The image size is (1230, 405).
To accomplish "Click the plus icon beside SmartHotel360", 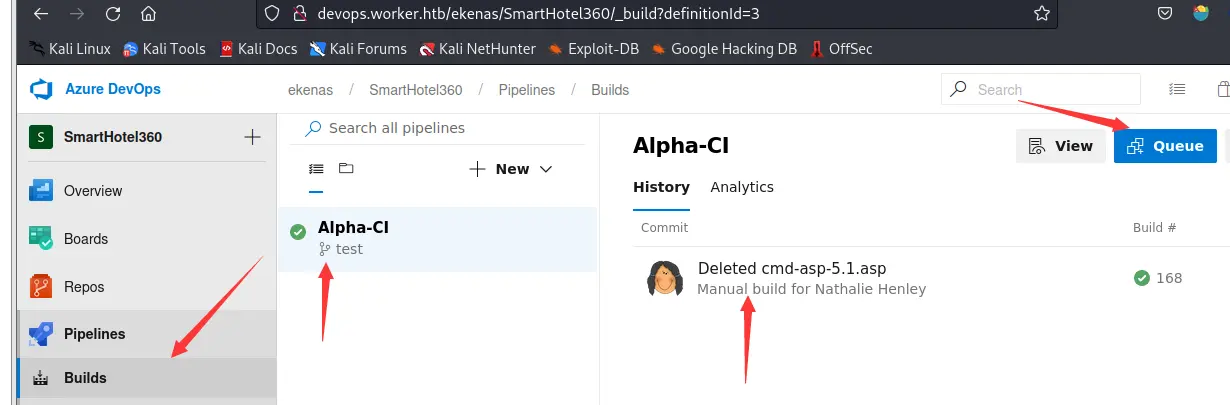I will tap(252, 137).
